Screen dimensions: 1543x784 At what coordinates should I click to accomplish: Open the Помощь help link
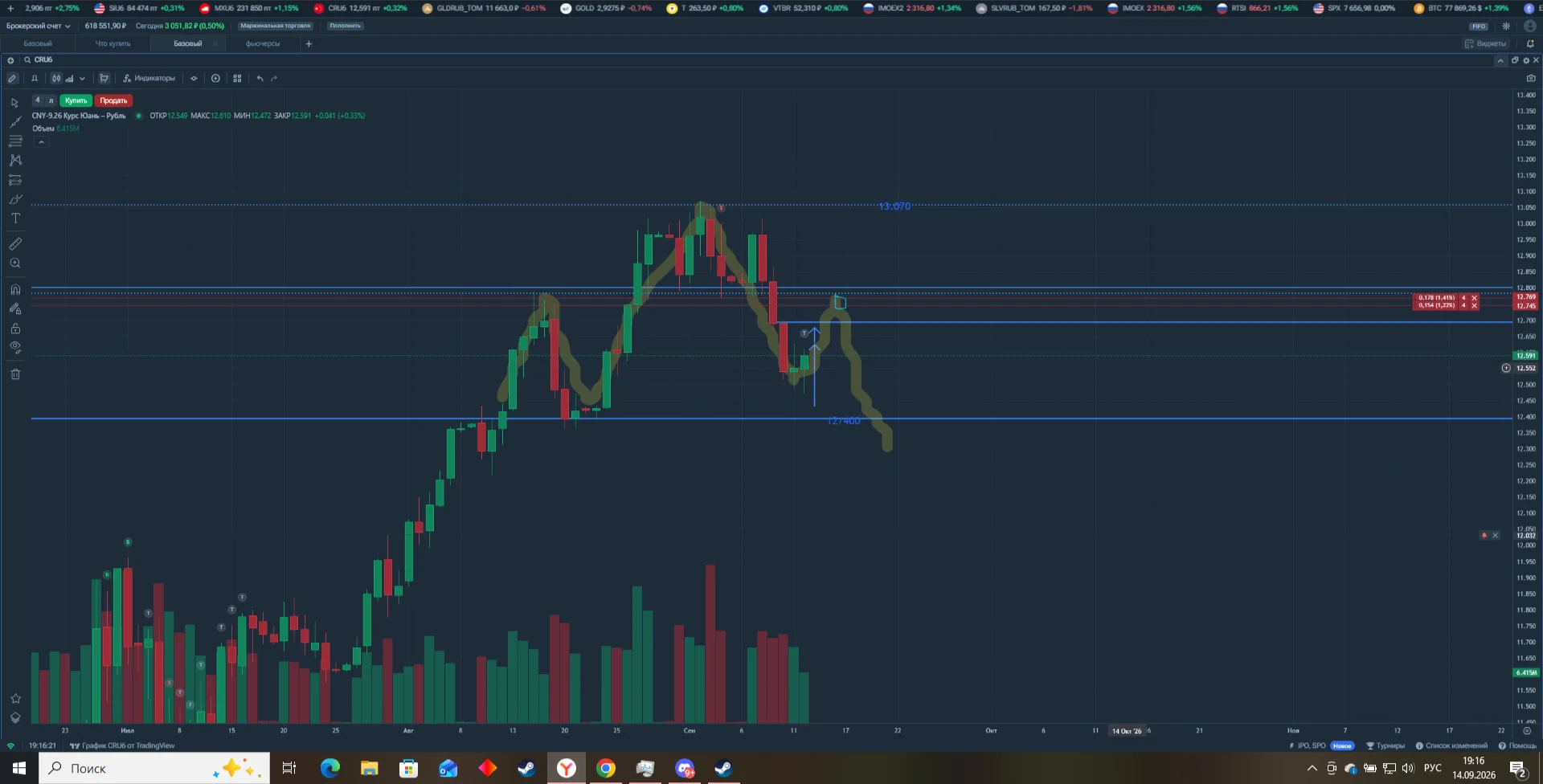[1518, 746]
